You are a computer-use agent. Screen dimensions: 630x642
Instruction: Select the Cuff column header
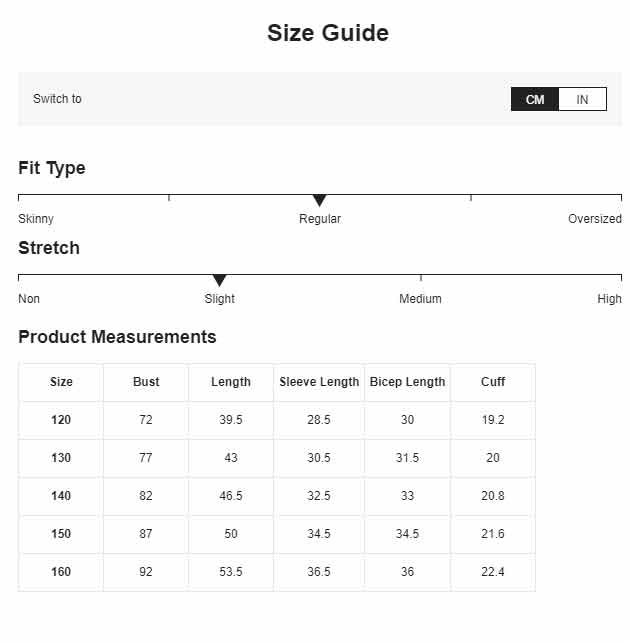click(x=493, y=382)
